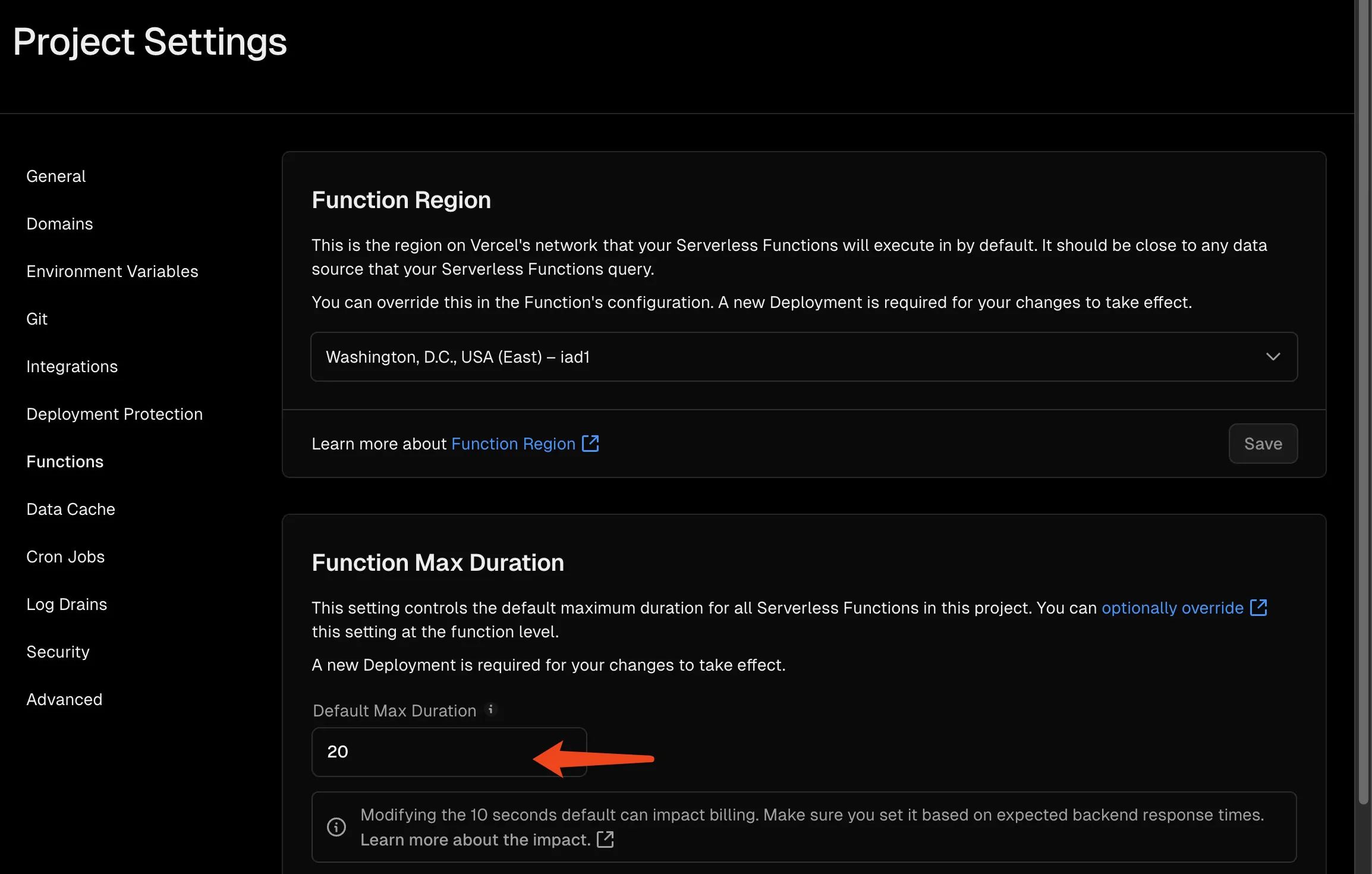This screenshot has width=1372, height=874.
Task: Open the optionally override link
Action: (1172, 608)
